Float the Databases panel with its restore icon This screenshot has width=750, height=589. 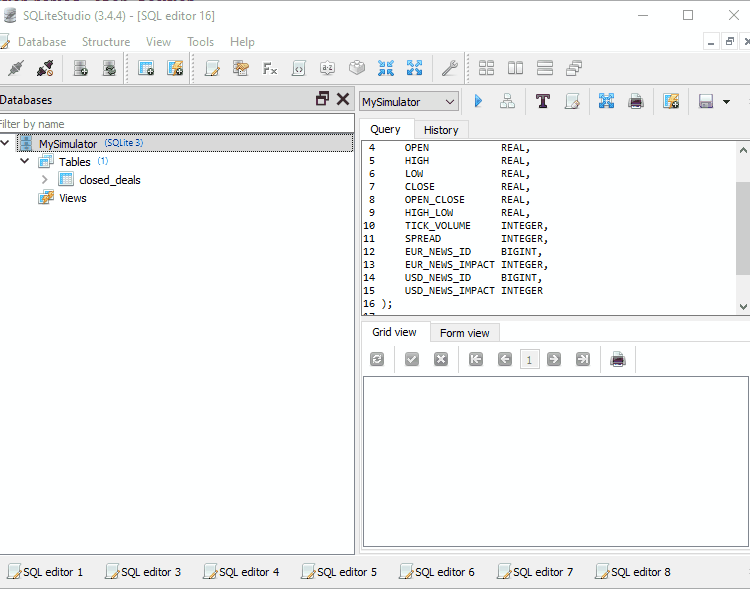pos(322,99)
